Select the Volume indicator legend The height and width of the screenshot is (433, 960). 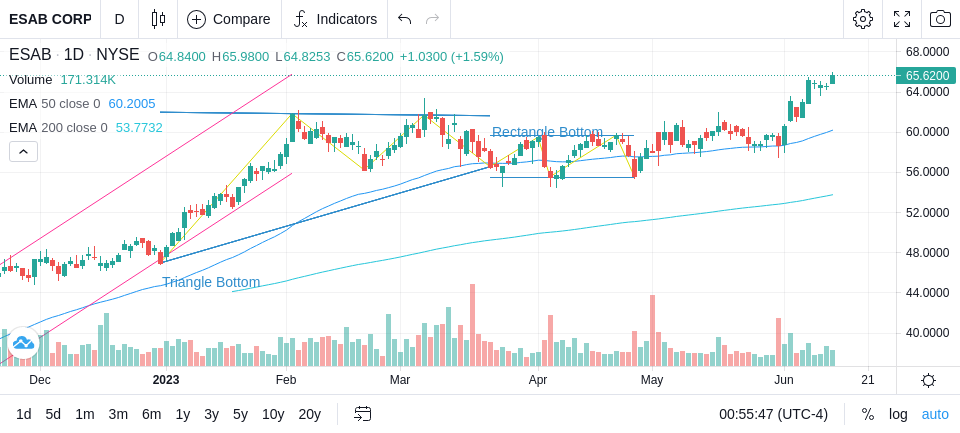click(x=31, y=80)
